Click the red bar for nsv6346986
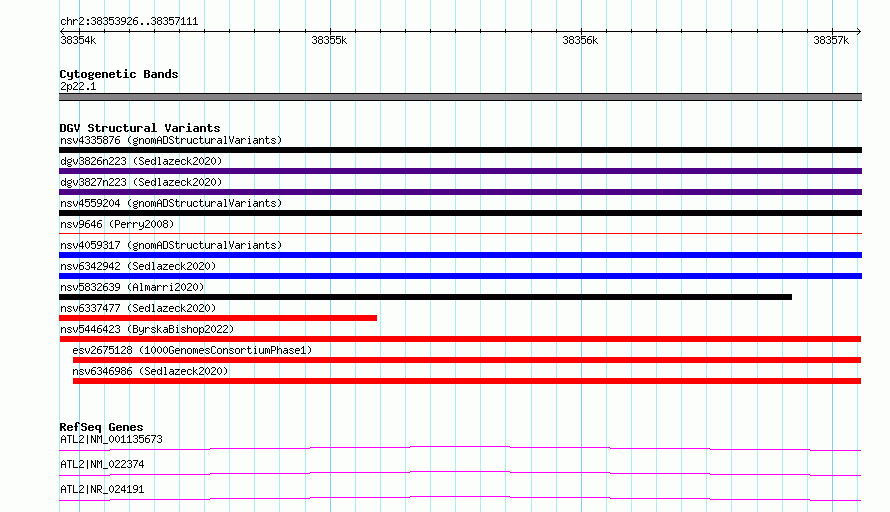890x512 pixels. coord(467,381)
